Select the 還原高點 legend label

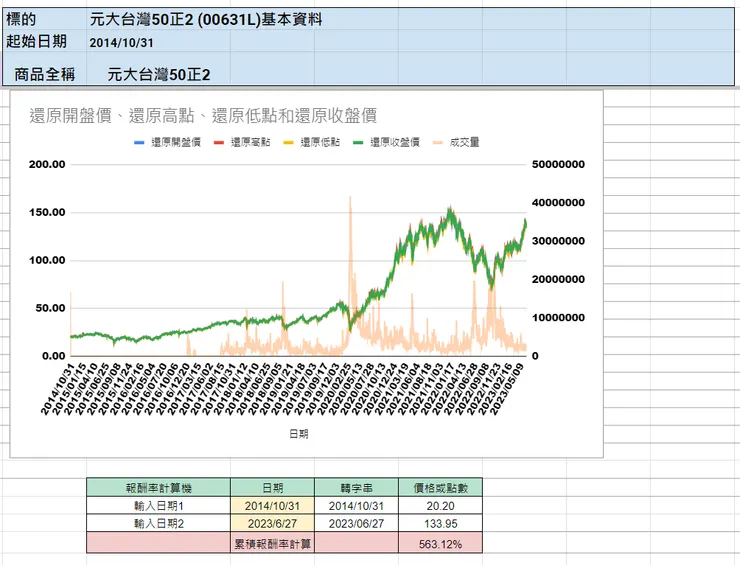[251, 142]
